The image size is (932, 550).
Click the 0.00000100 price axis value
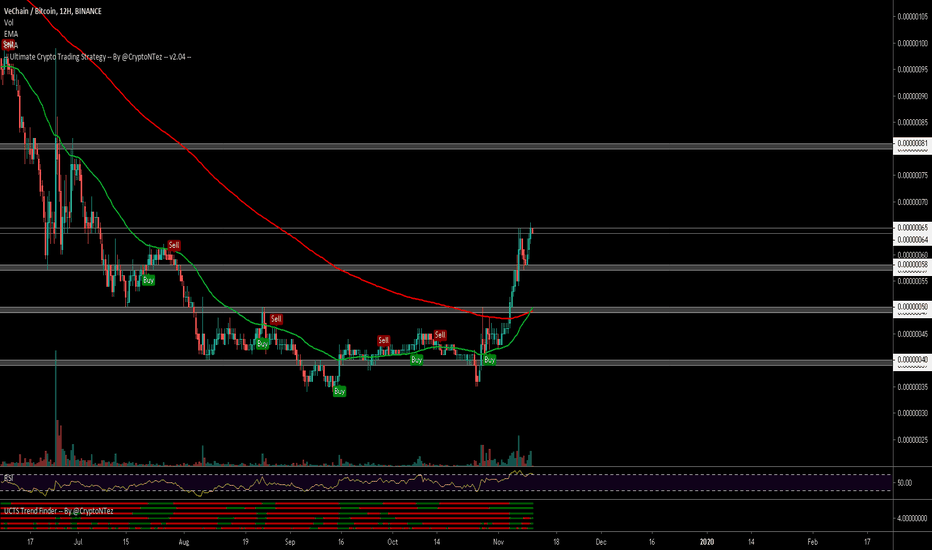(x=912, y=43)
